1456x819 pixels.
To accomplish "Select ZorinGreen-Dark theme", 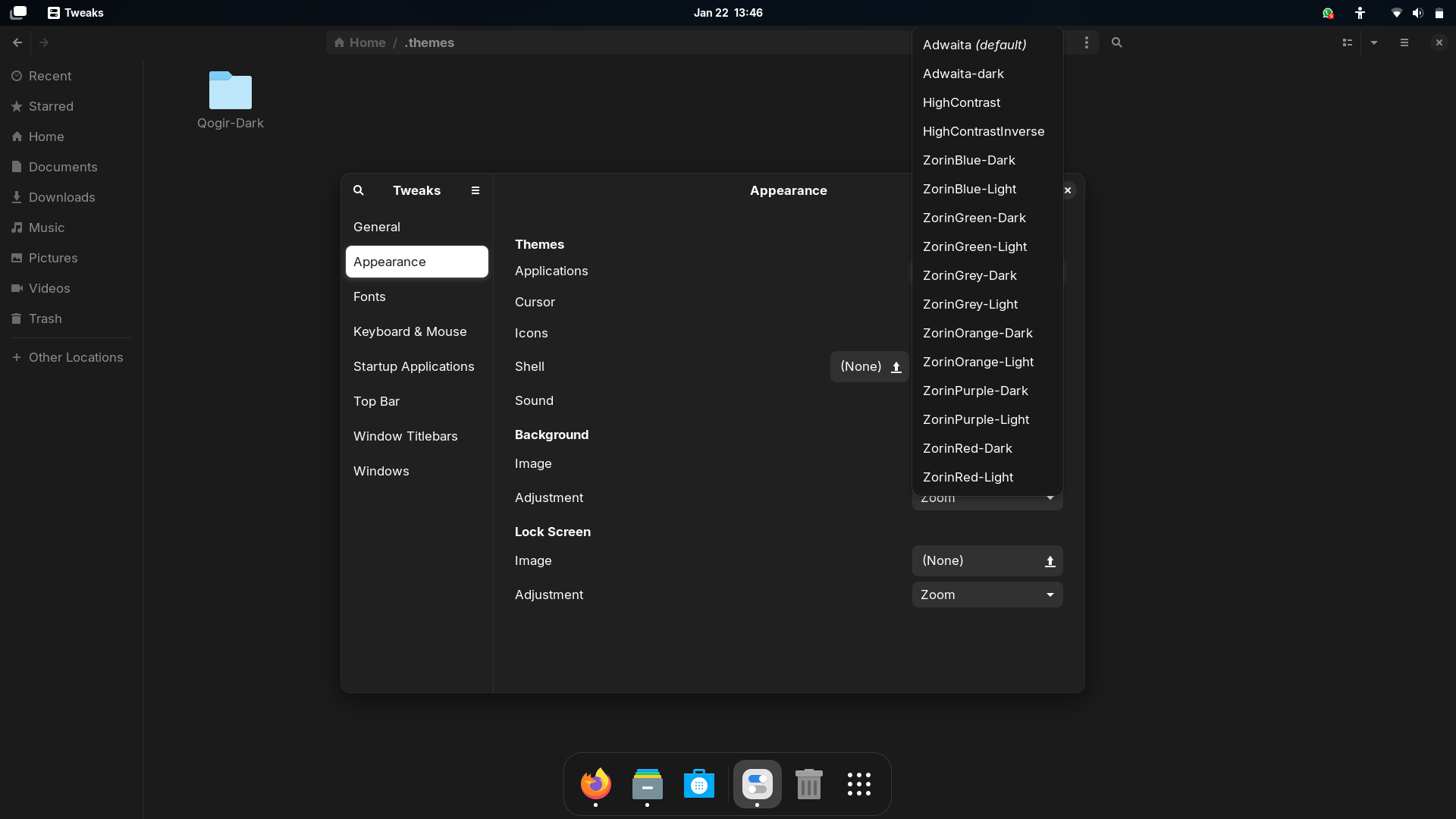I will pyautogui.click(x=987, y=218).
